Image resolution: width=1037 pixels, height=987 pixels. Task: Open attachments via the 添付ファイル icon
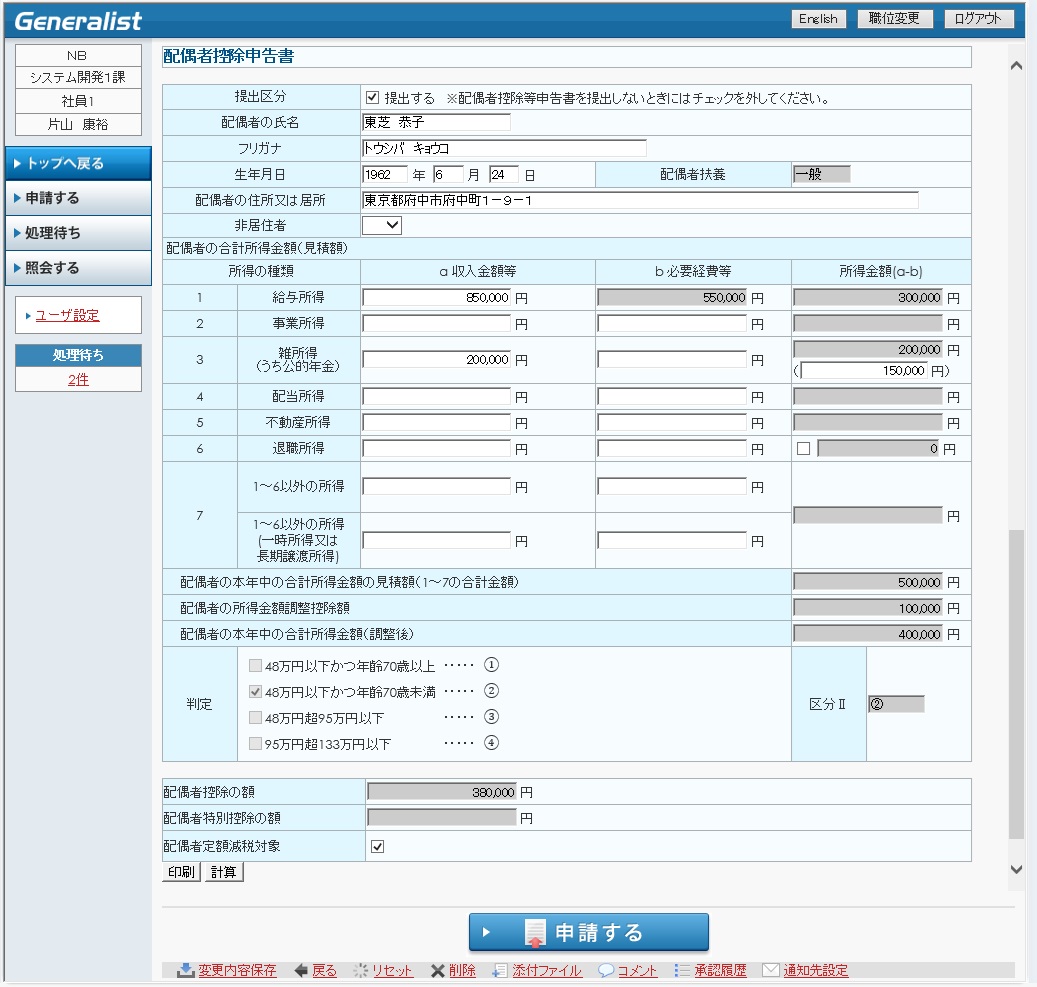coord(500,970)
